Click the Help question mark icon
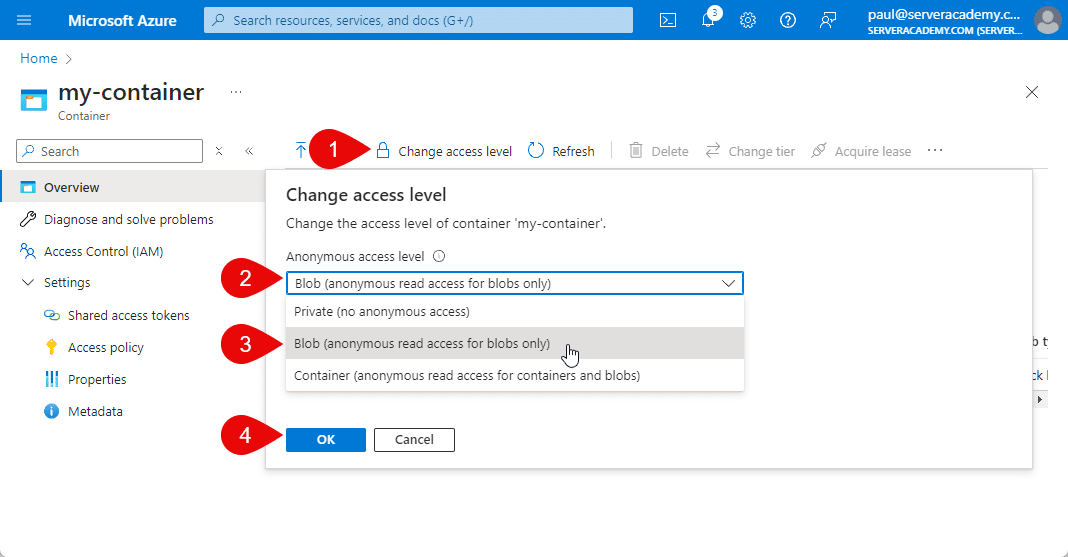 coord(788,20)
